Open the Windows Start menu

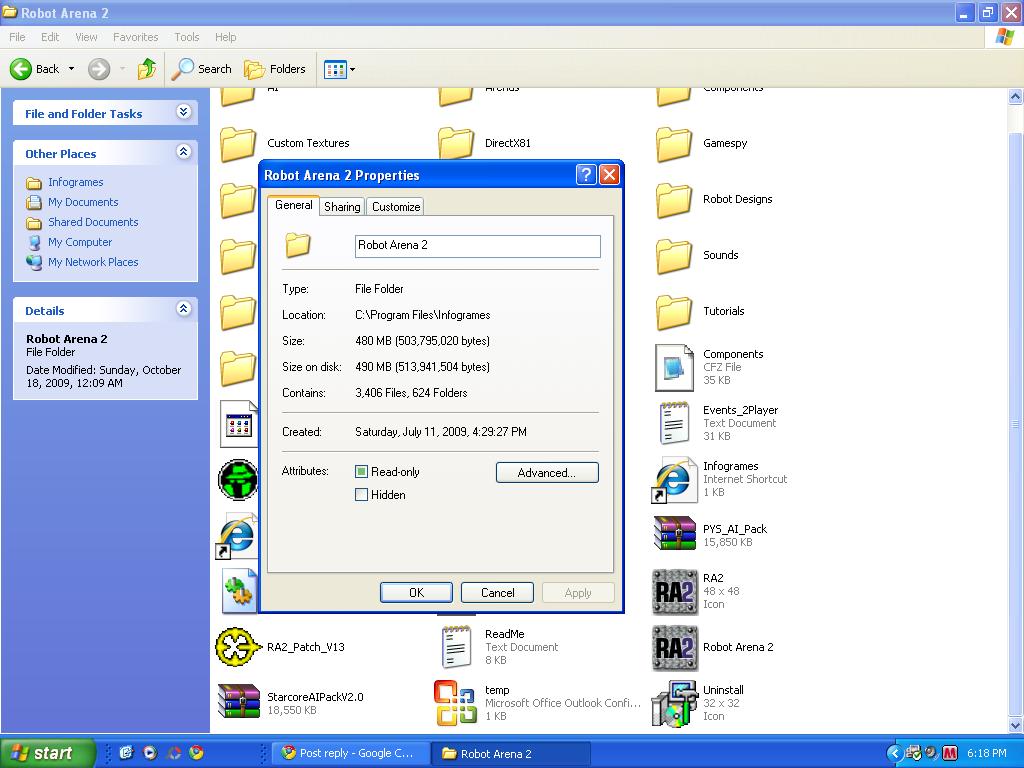point(47,753)
